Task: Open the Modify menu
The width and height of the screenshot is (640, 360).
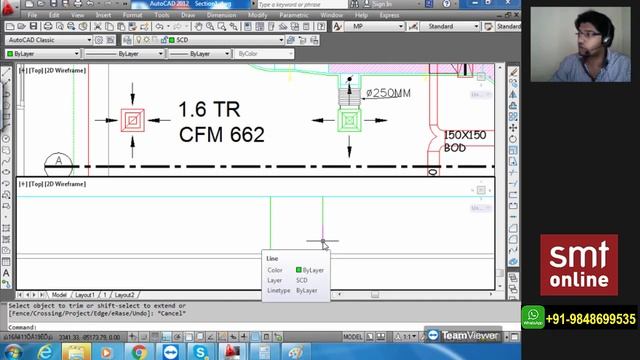Action: pos(257,15)
